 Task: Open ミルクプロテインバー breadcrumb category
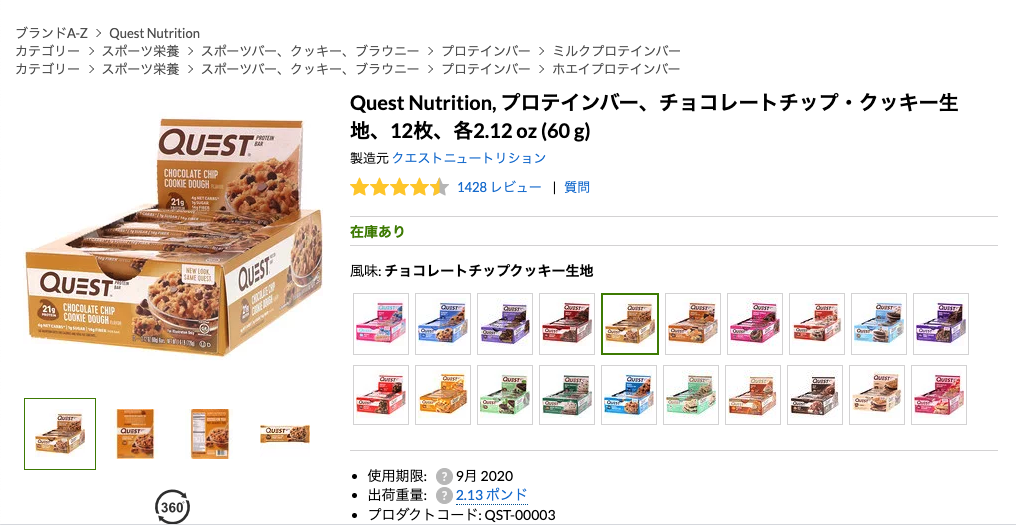[x=616, y=51]
